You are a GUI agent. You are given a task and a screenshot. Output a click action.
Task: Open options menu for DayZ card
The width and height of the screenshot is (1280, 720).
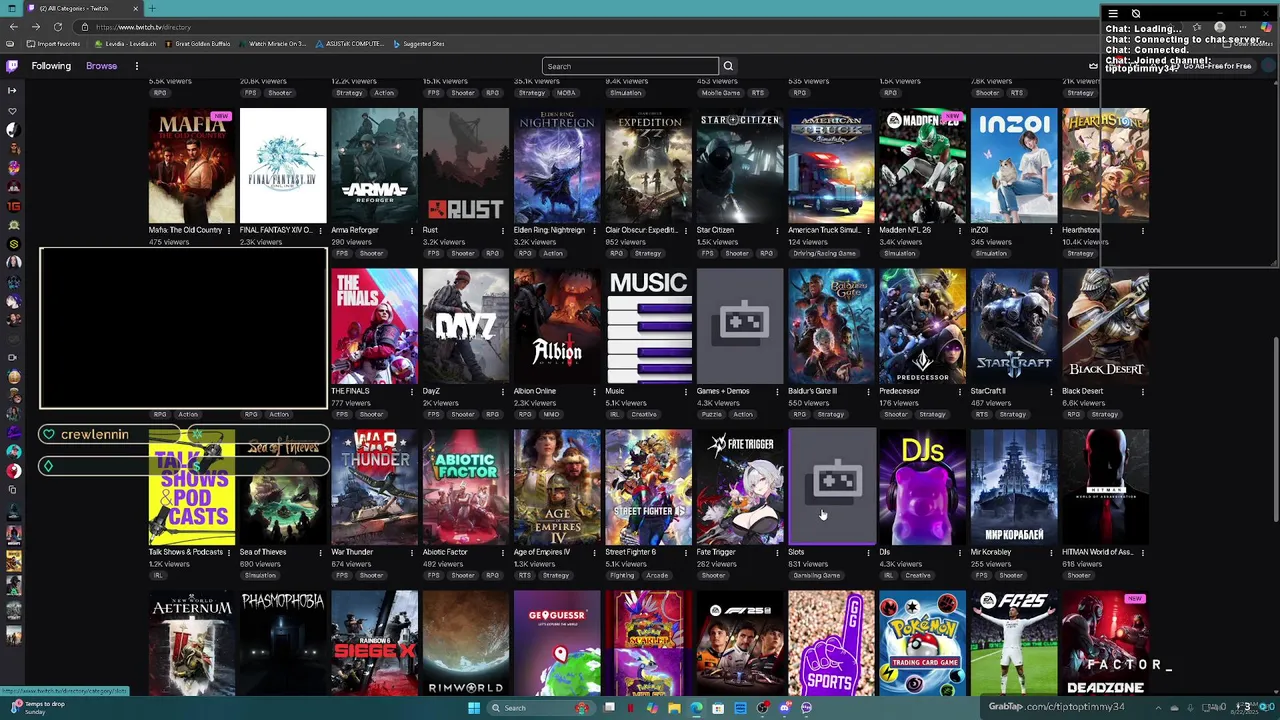click(x=503, y=392)
